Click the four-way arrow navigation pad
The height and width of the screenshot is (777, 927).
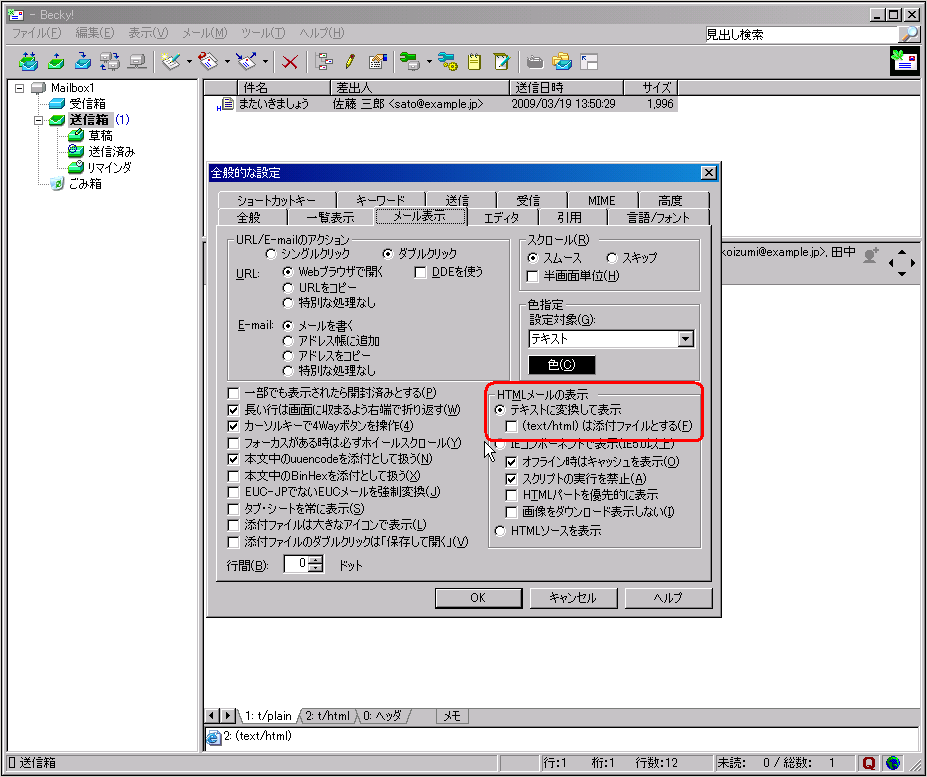(x=902, y=262)
